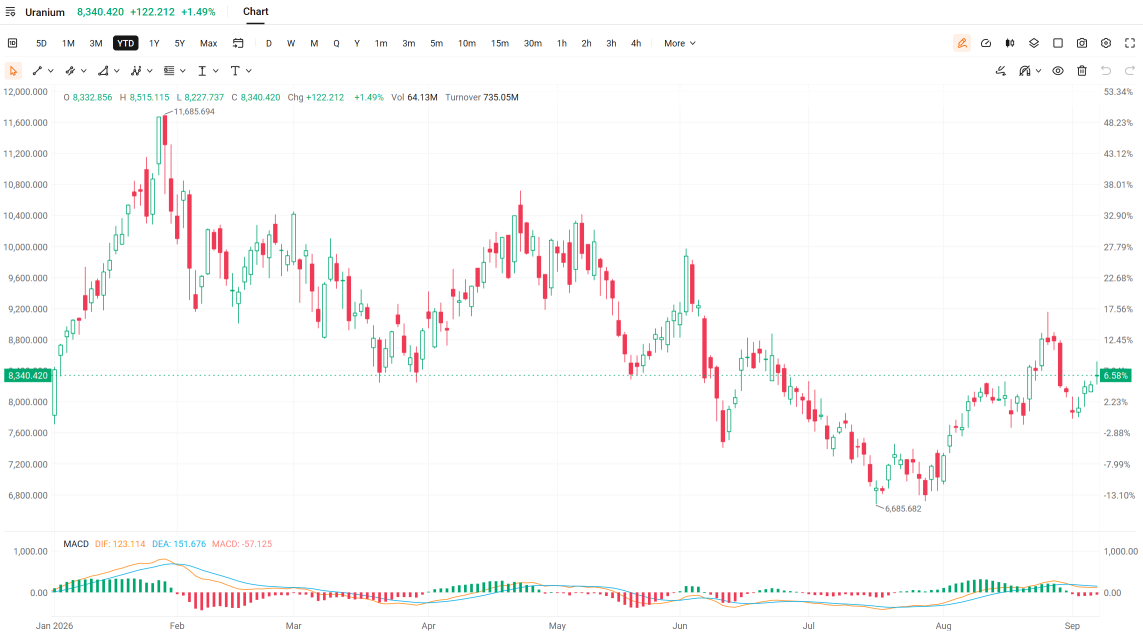Open the overlay layers icon

[x=1034, y=43]
